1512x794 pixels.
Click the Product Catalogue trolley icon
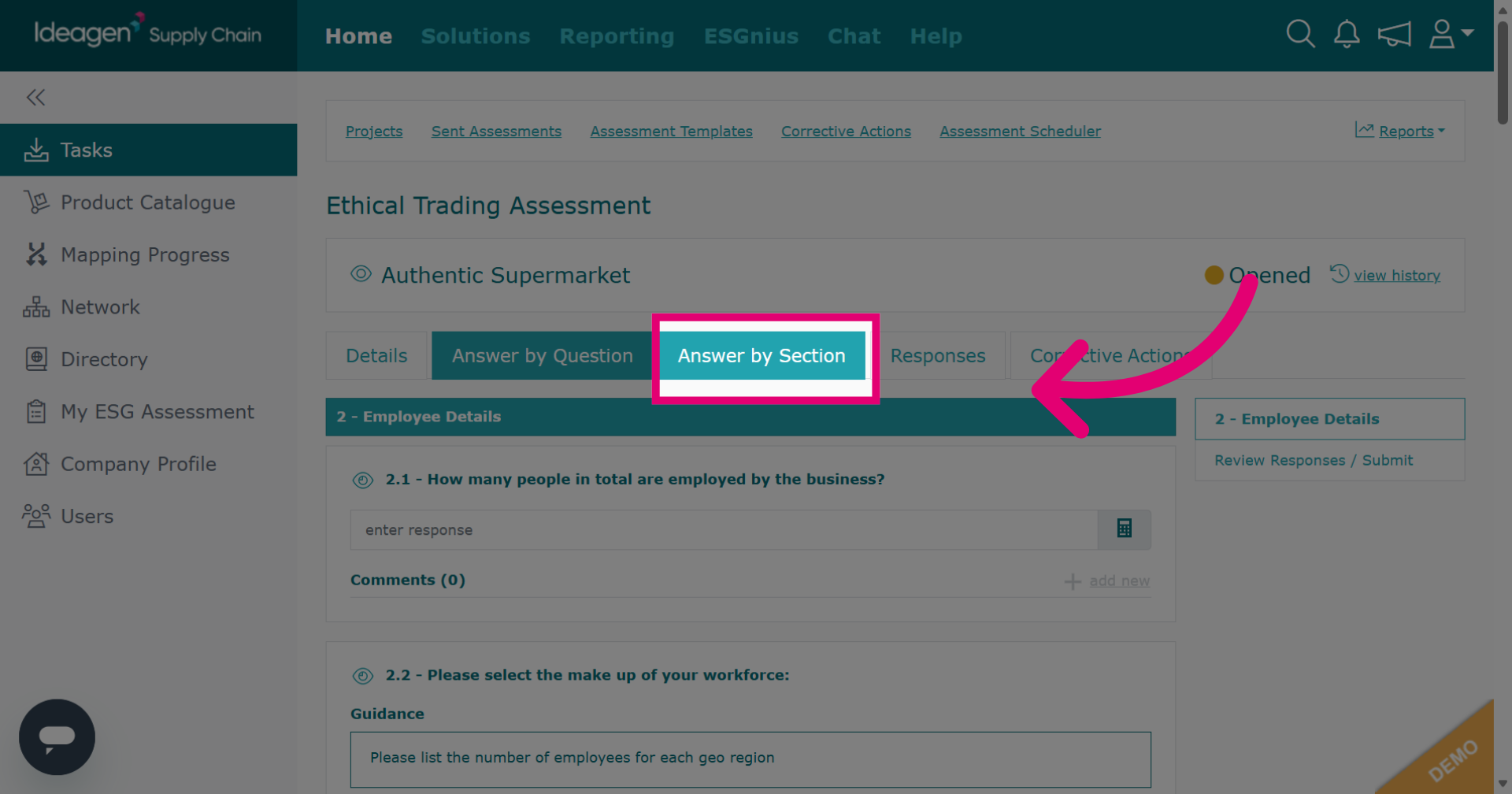pos(36,202)
